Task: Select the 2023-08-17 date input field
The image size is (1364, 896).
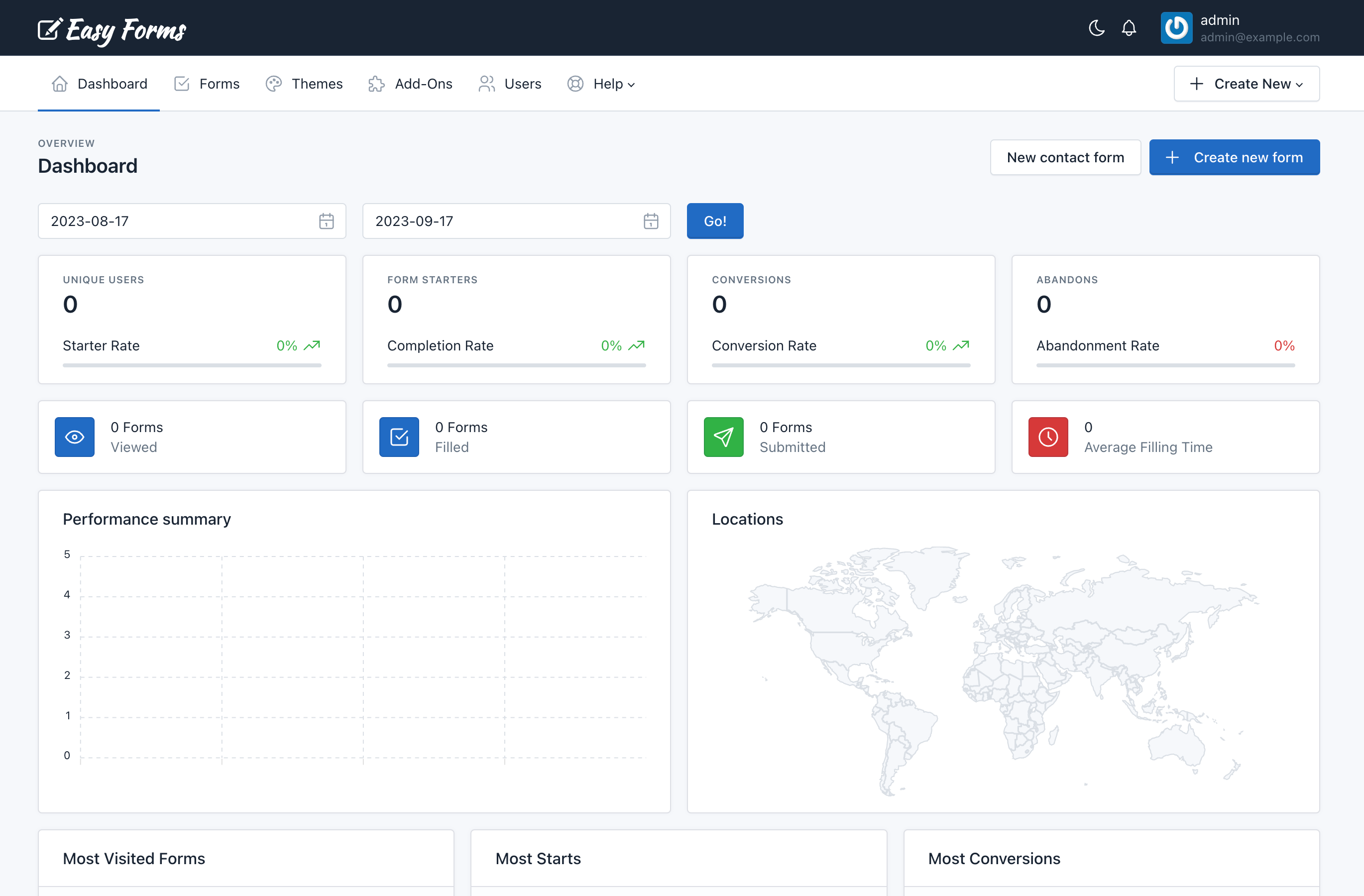Action: click(172, 221)
